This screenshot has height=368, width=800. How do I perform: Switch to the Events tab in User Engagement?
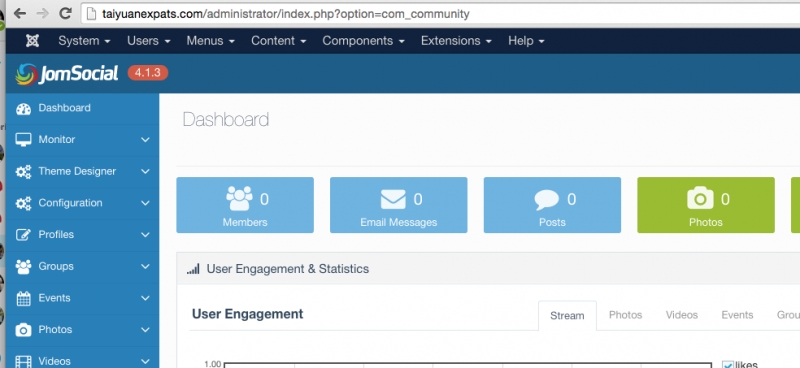(x=737, y=315)
